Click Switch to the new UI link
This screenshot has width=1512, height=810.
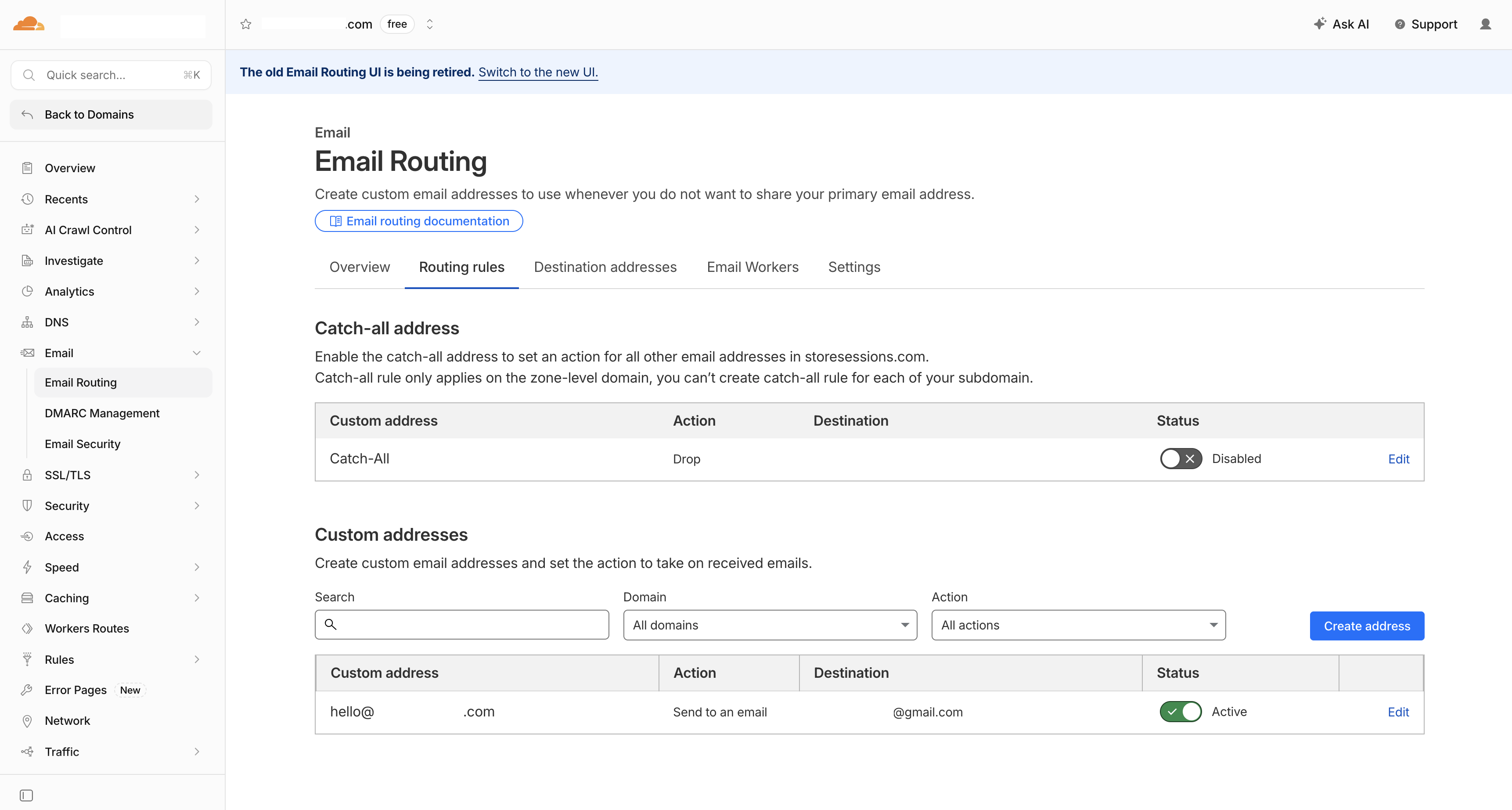pyautogui.click(x=538, y=72)
